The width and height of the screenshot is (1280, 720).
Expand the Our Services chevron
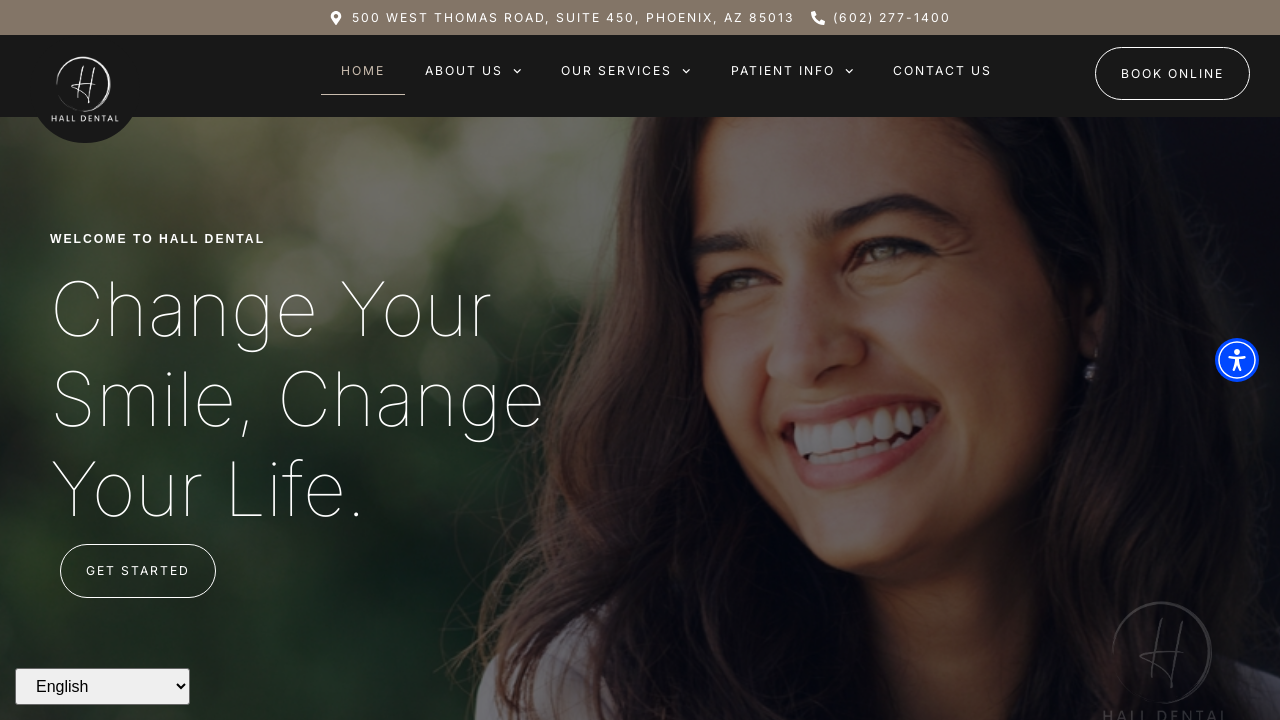coord(686,71)
